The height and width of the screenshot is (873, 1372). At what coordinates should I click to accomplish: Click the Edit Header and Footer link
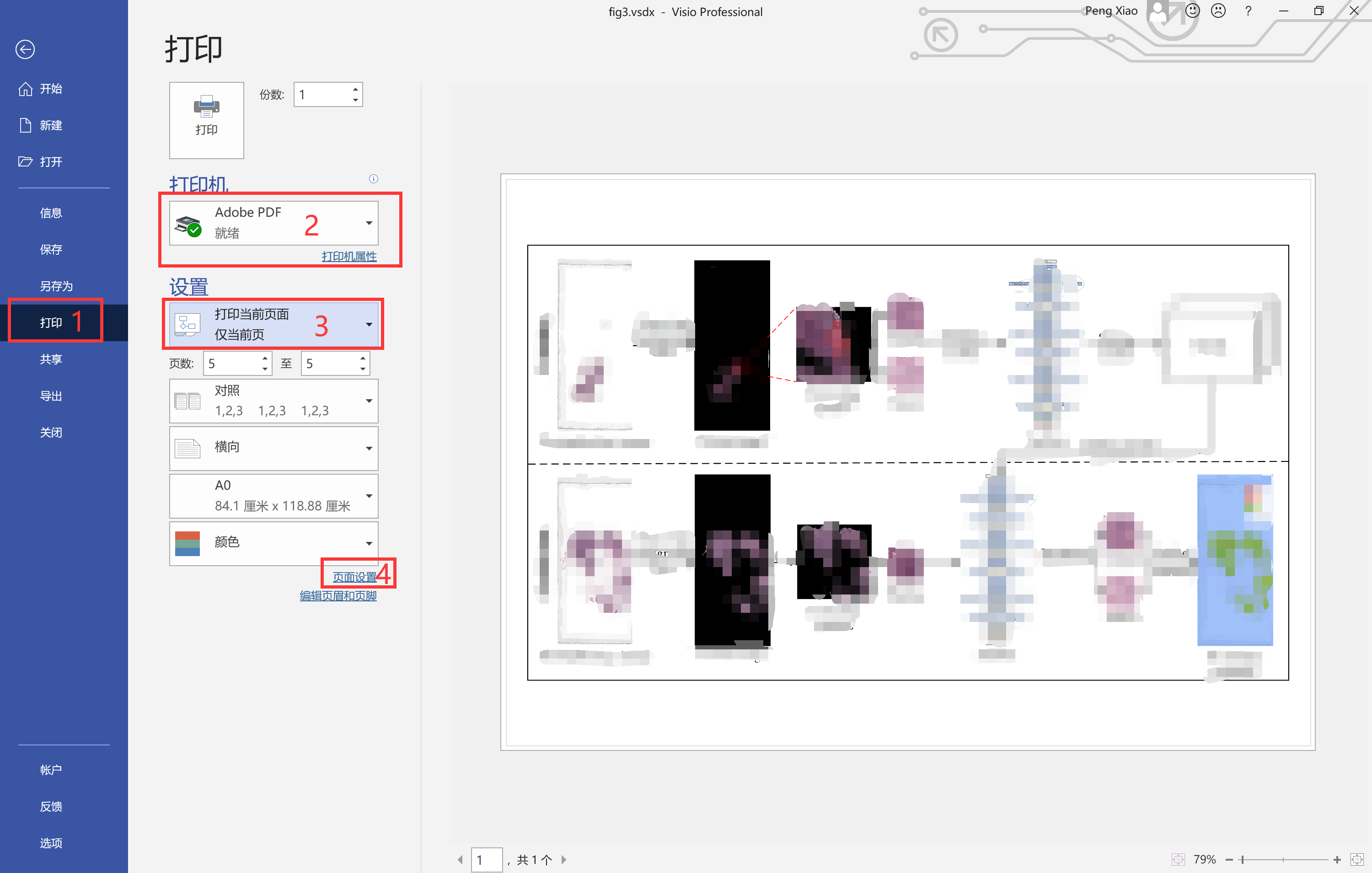tap(338, 595)
